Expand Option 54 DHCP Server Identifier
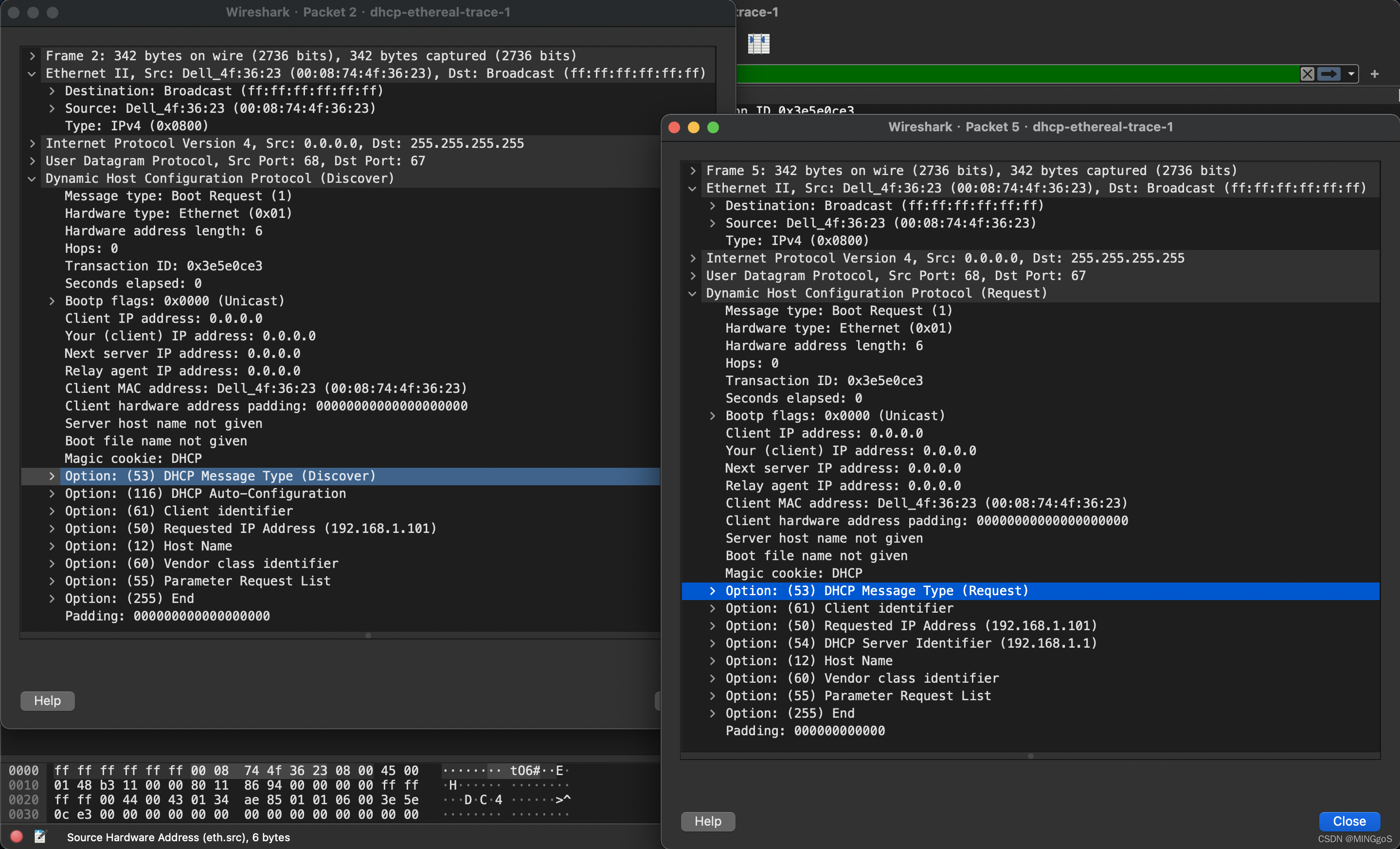This screenshot has height=849, width=1400. coord(712,643)
